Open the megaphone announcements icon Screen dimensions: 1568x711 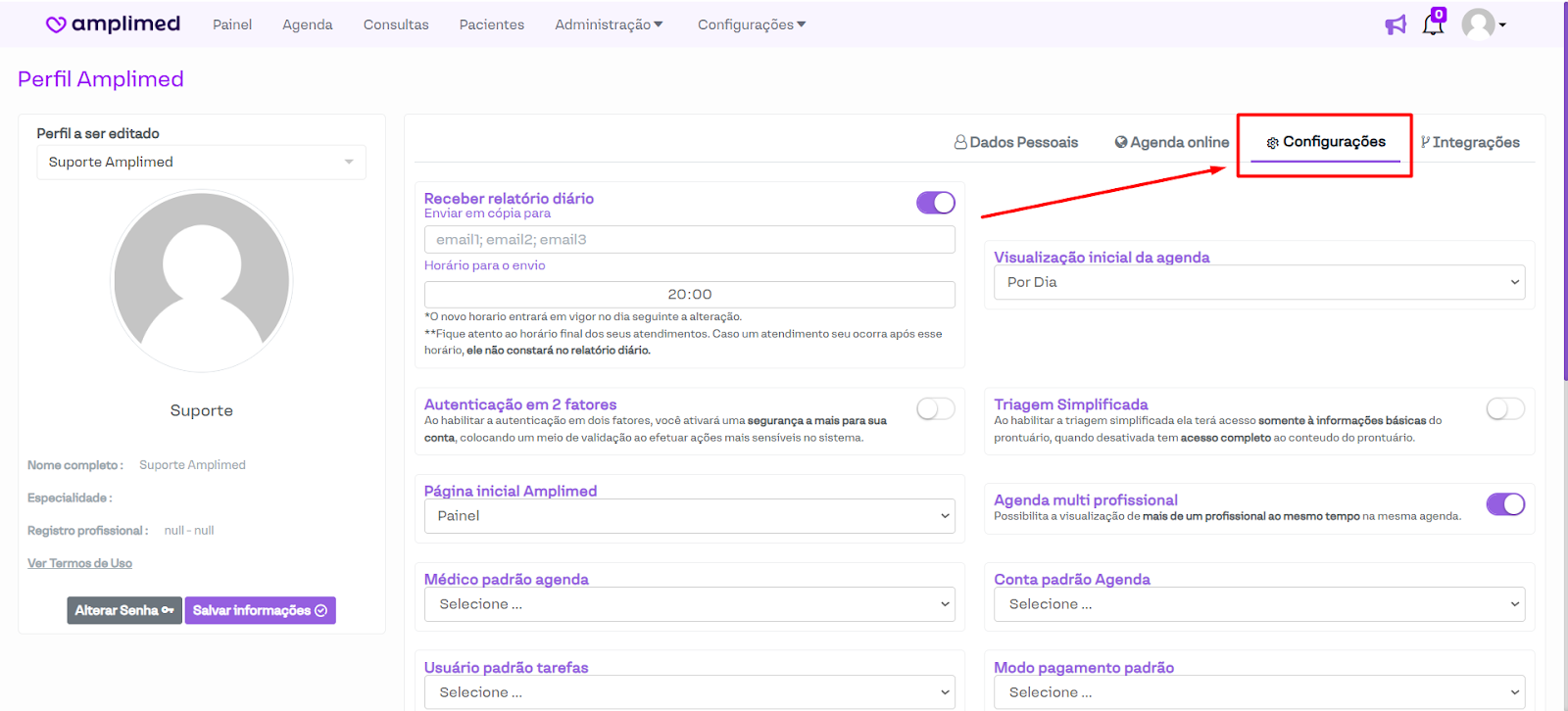pyautogui.click(x=1396, y=24)
